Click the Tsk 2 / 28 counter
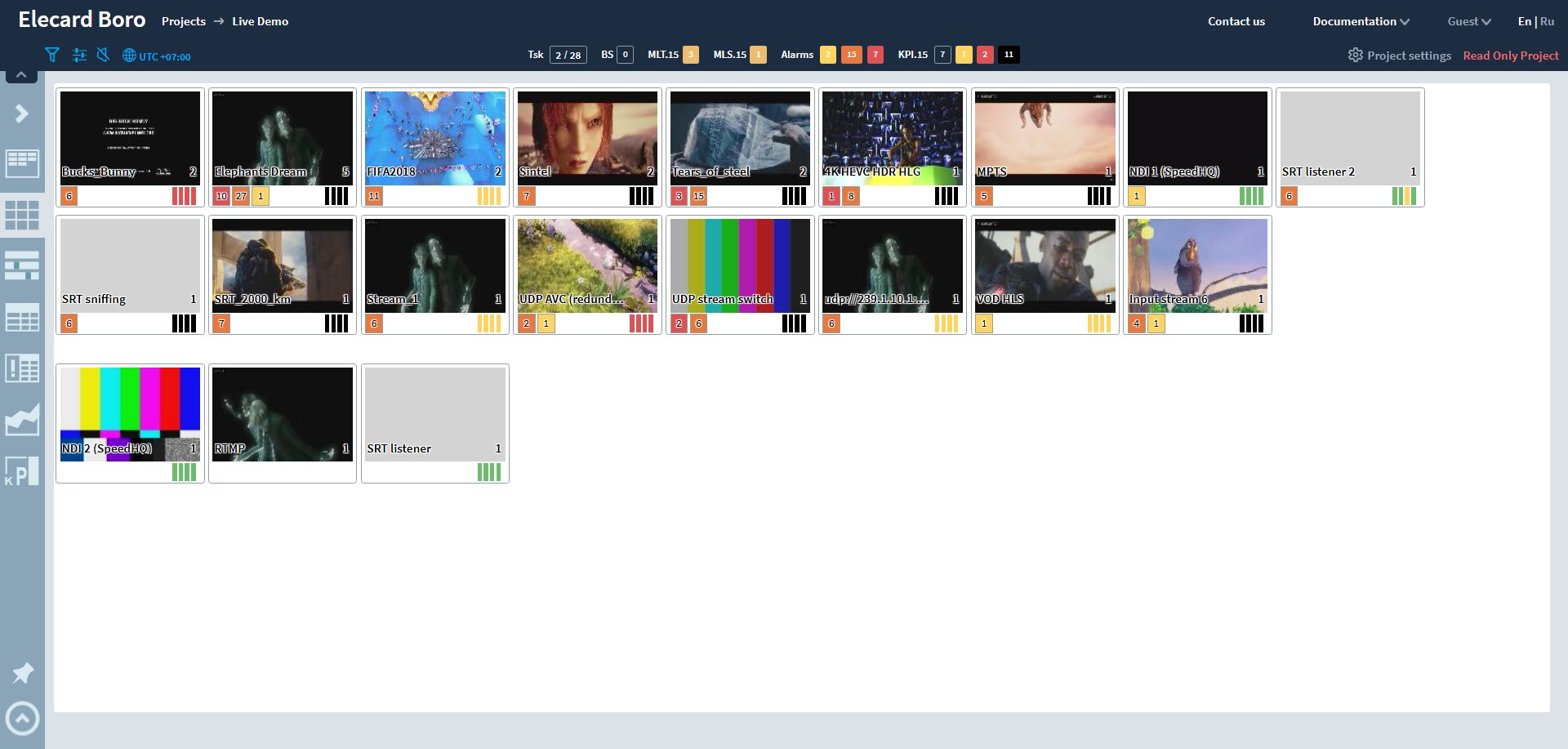The width and height of the screenshot is (1568, 749). tap(568, 55)
